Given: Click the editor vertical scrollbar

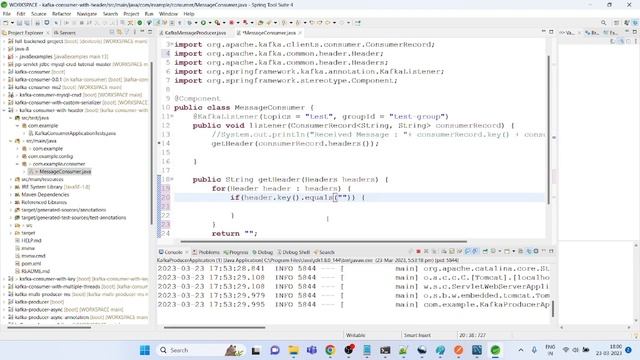Looking at the screenshot, I should pyautogui.click(x=549, y=129).
